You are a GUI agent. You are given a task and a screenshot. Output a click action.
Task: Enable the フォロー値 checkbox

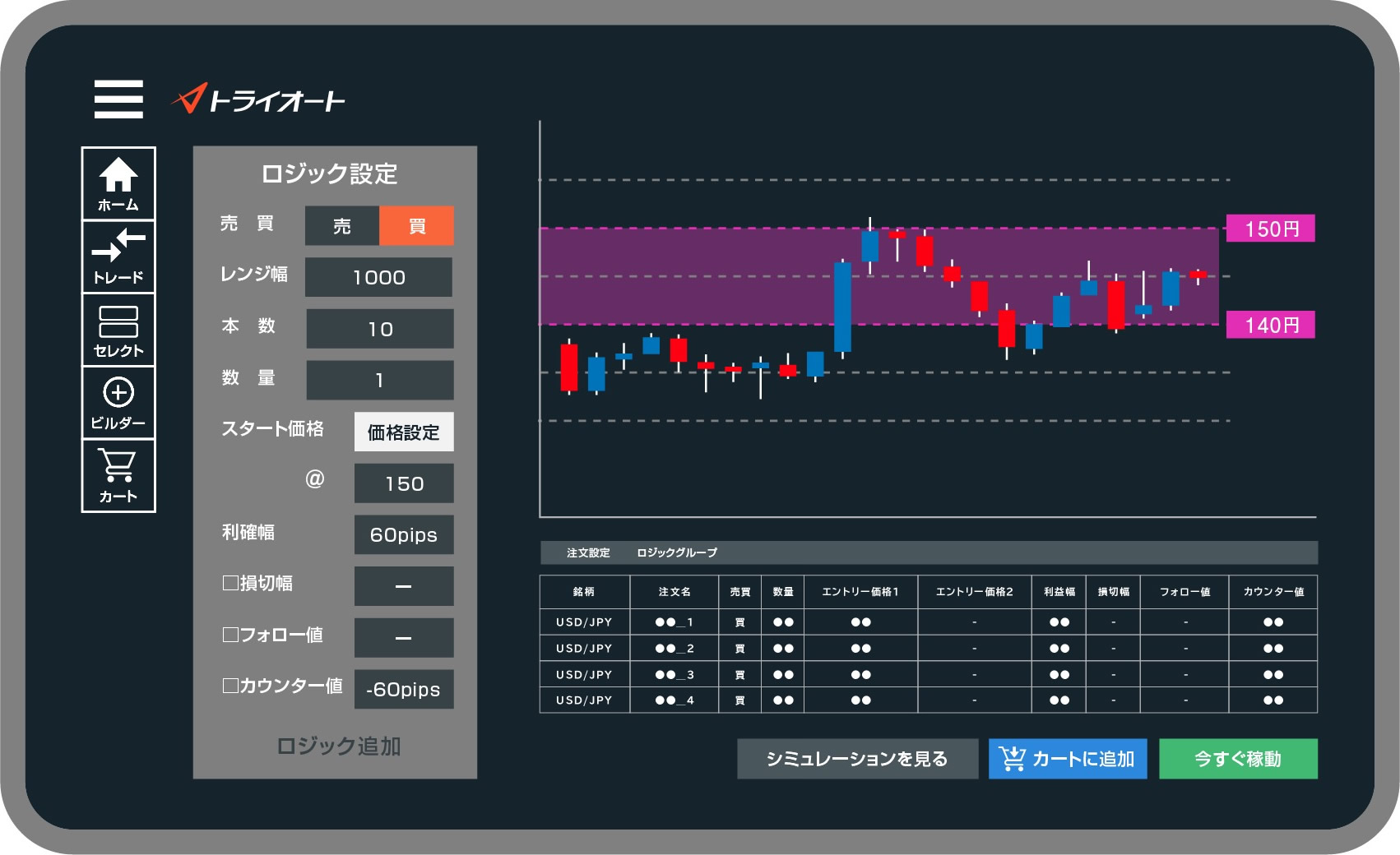(x=231, y=635)
